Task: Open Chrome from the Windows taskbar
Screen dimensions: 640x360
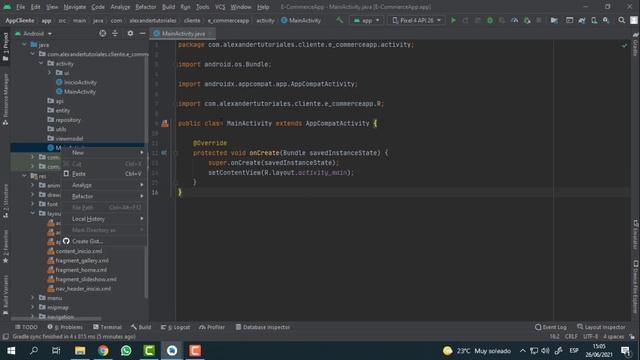Action: click(103, 351)
